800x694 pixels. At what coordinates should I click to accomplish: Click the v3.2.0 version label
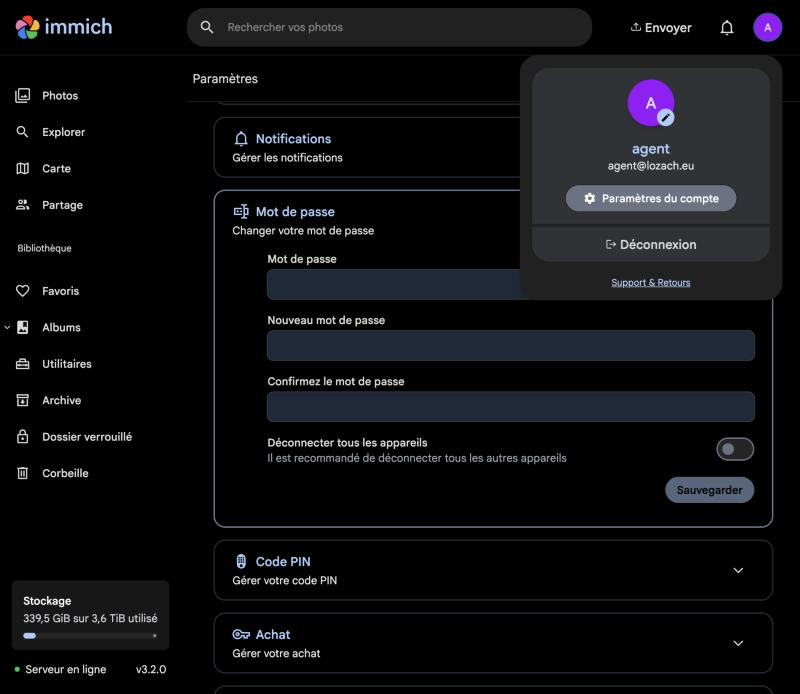coord(151,670)
